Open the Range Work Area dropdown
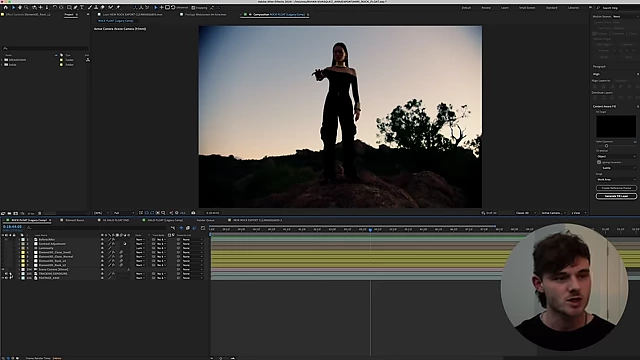 (616, 180)
